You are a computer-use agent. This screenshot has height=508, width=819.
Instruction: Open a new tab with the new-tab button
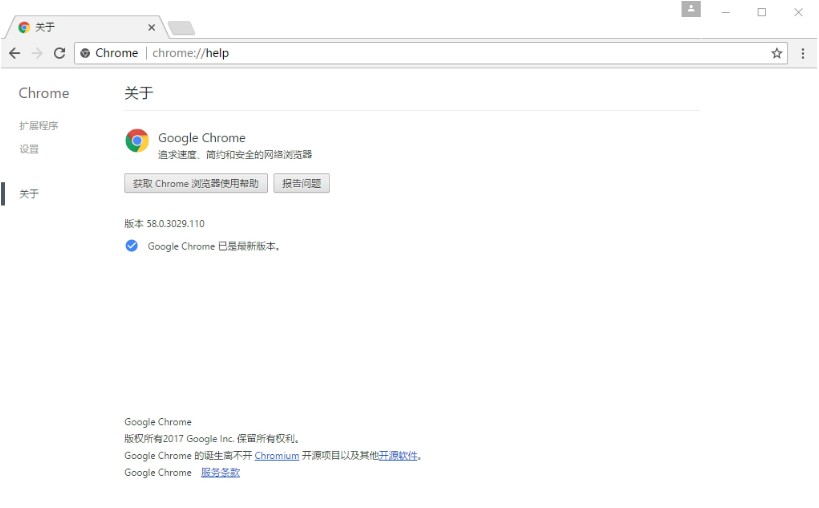point(182,28)
